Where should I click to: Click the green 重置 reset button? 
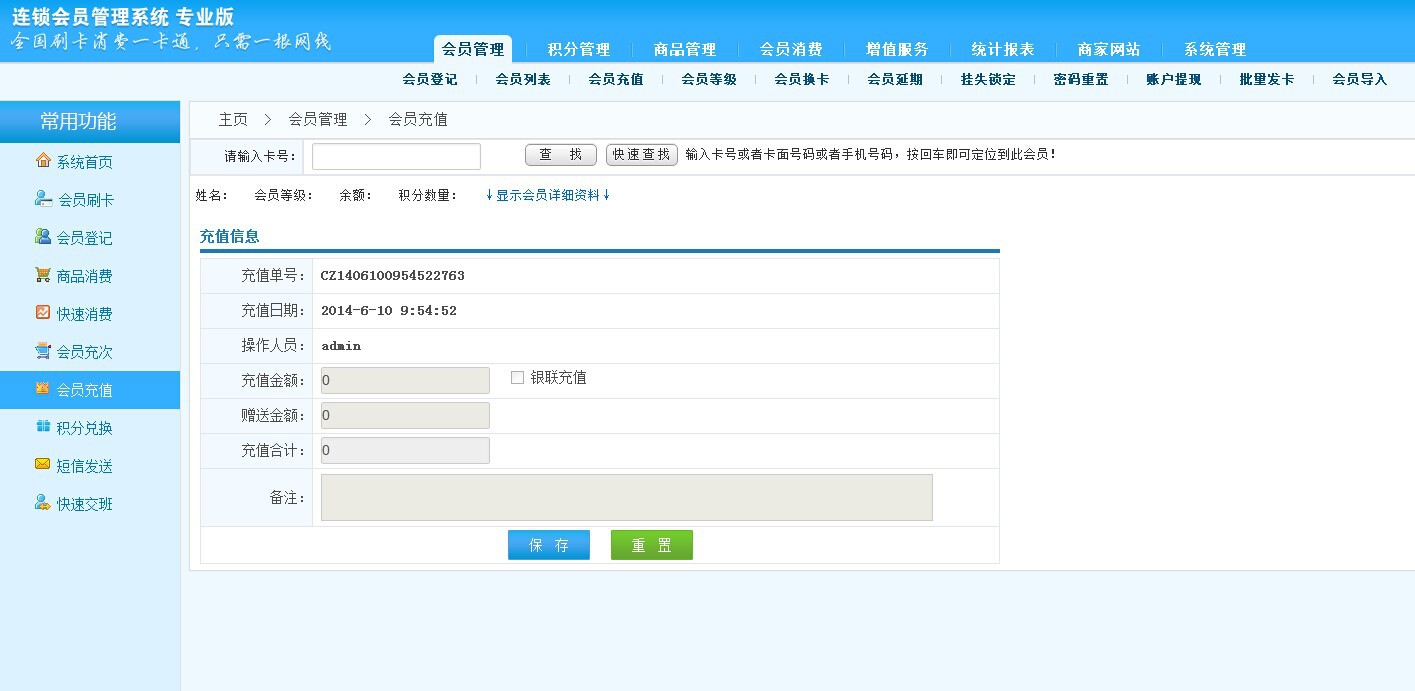(x=652, y=545)
